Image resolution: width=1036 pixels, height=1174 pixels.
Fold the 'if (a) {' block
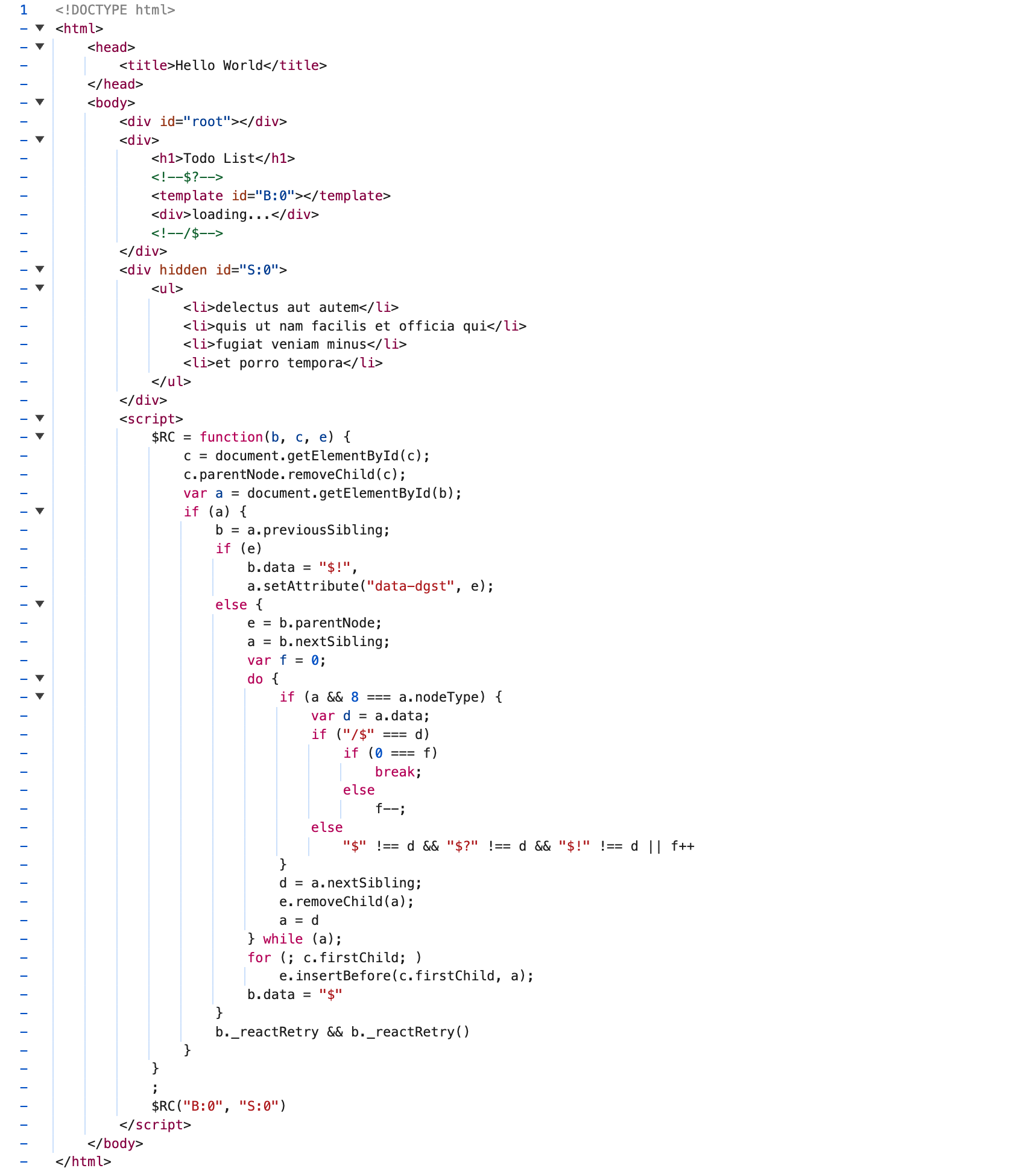click(40, 512)
